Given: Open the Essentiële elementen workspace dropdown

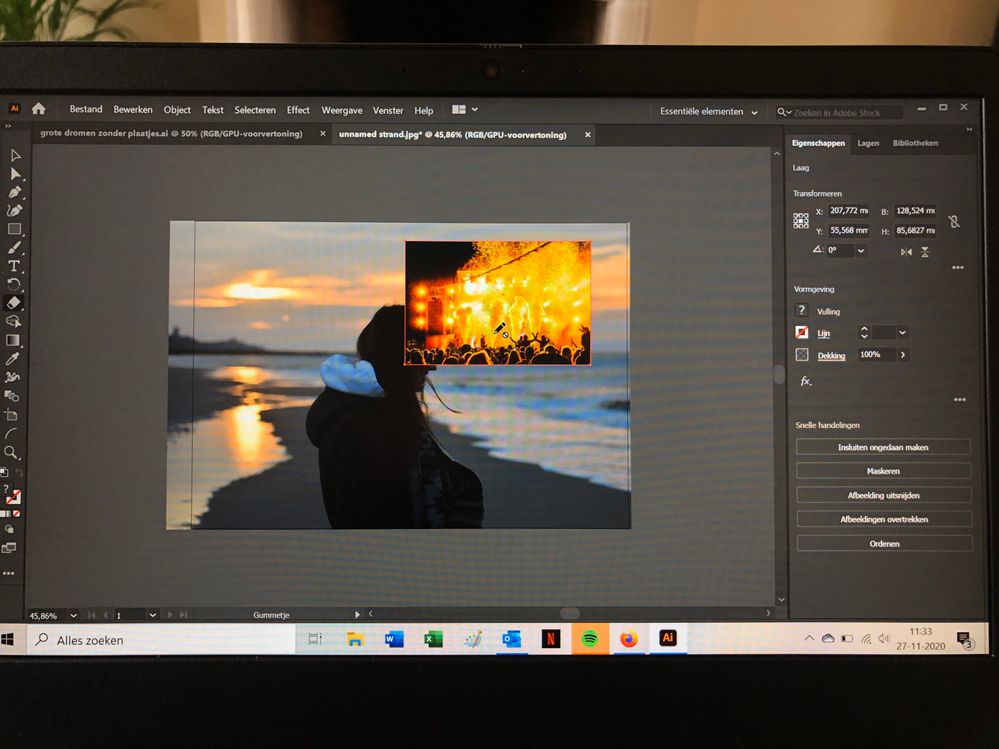Looking at the screenshot, I should [708, 112].
